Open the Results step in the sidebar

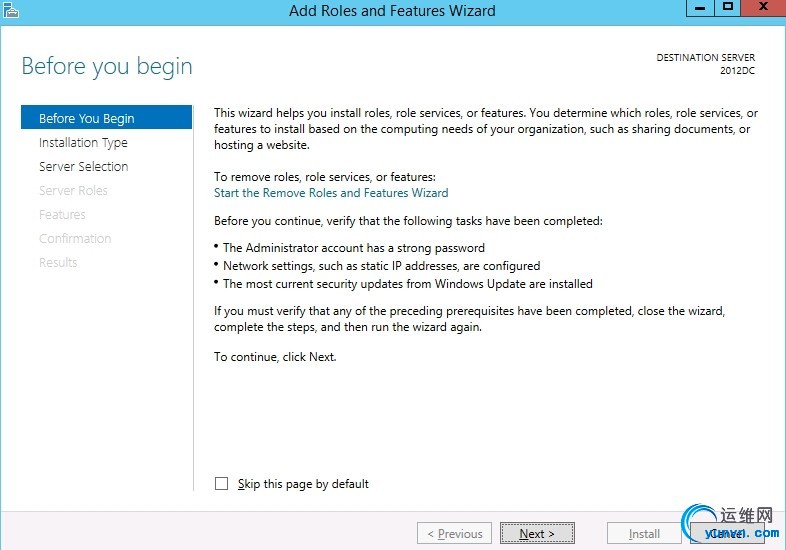(58, 262)
